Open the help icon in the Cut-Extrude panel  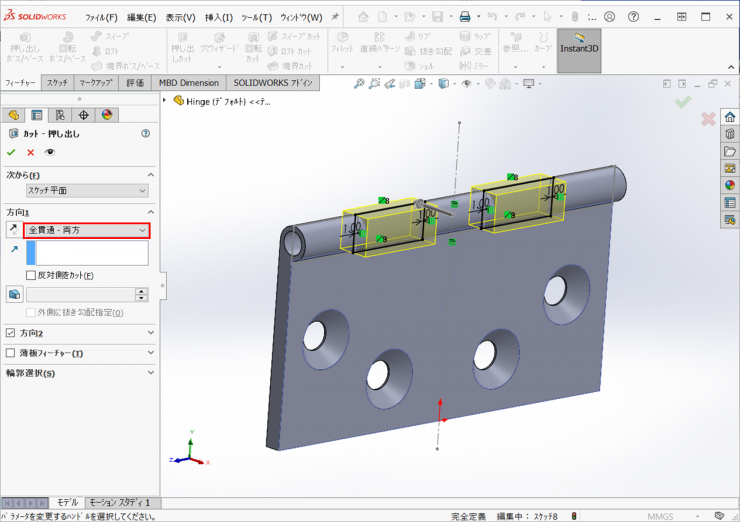tap(146, 133)
